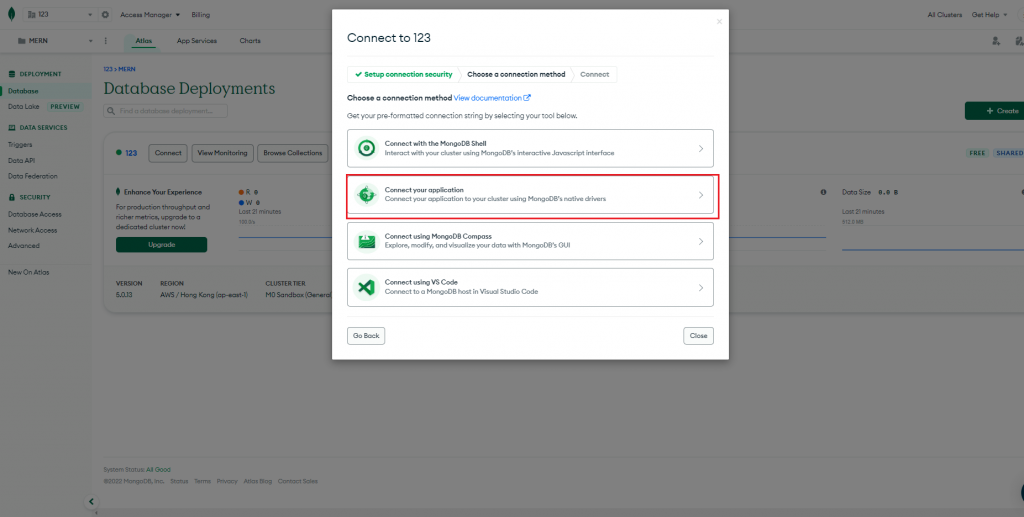Click the FREE tier badge
1024x517 pixels.
(977, 153)
